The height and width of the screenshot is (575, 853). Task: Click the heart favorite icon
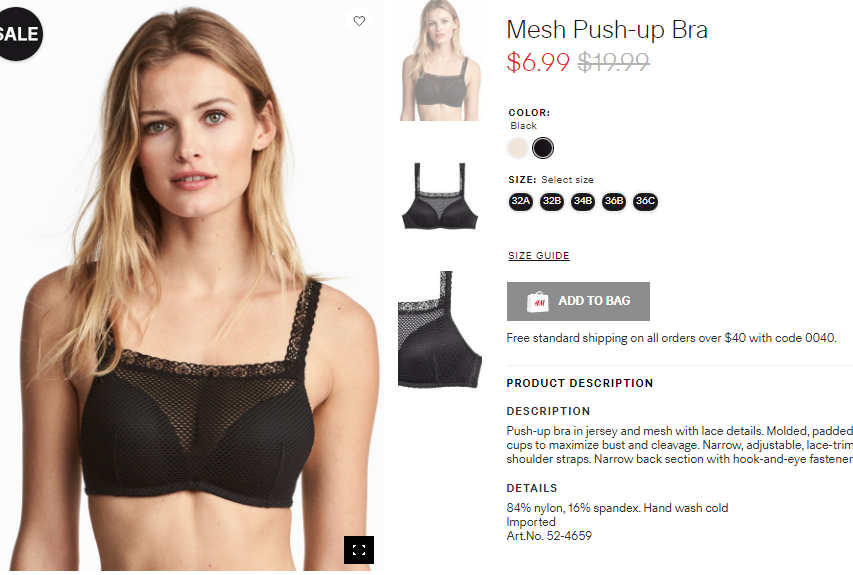point(359,21)
